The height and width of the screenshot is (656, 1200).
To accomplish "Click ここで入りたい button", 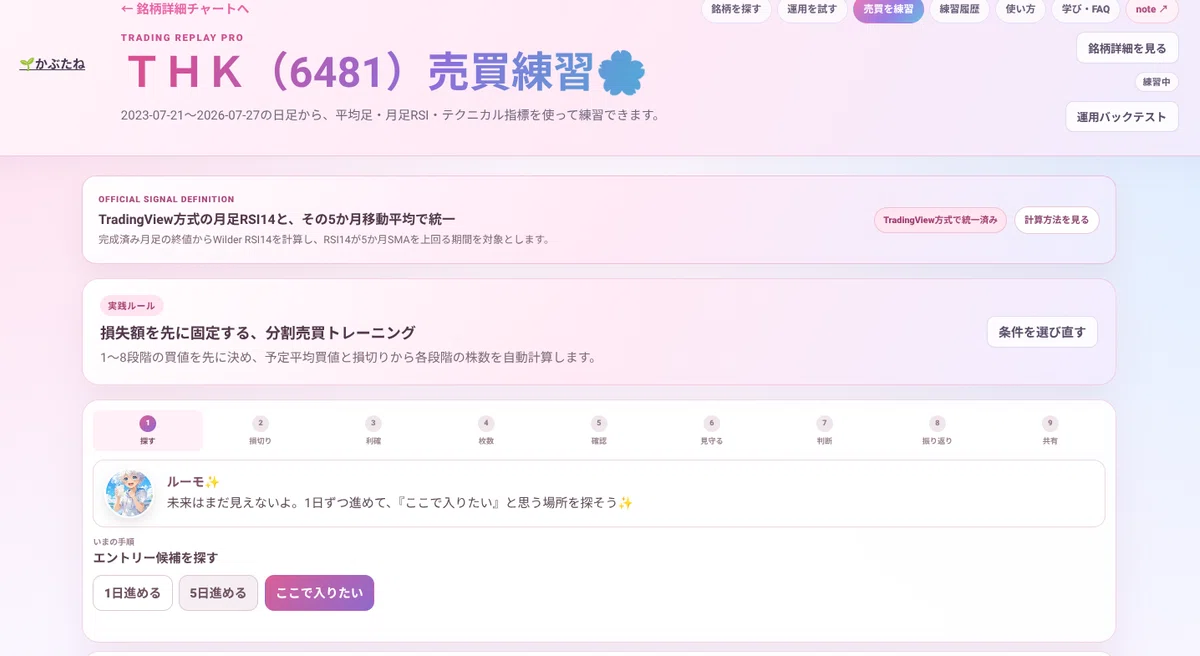I will [319, 593].
